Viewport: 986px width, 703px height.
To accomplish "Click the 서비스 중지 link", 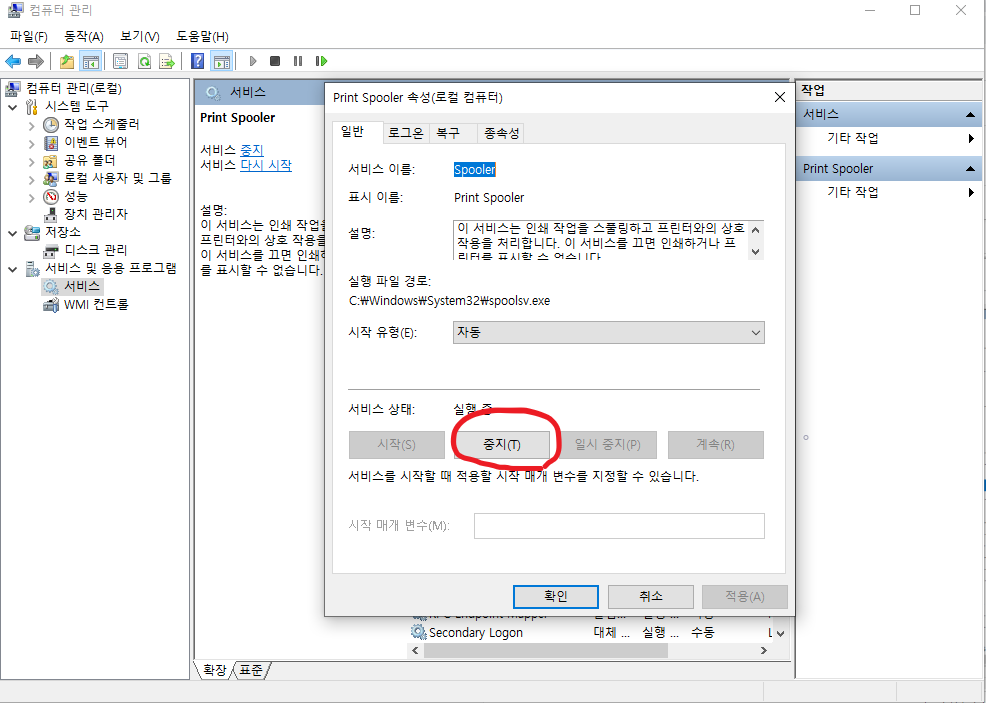I will (x=252, y=150).
